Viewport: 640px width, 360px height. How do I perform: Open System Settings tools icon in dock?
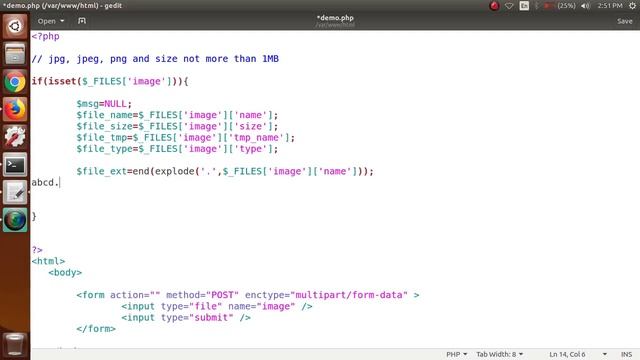click(15, 137)
